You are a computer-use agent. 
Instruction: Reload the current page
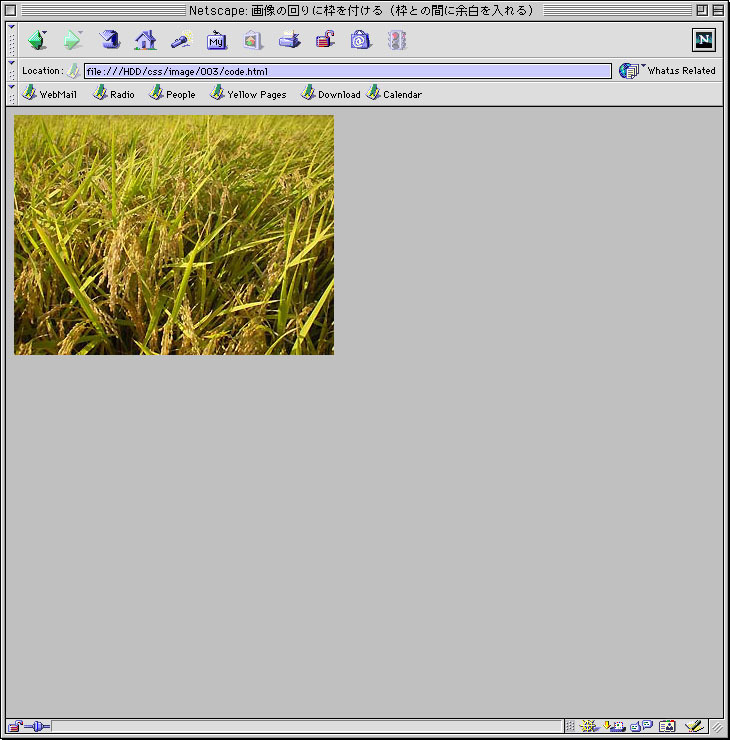(x=110, y=40)
